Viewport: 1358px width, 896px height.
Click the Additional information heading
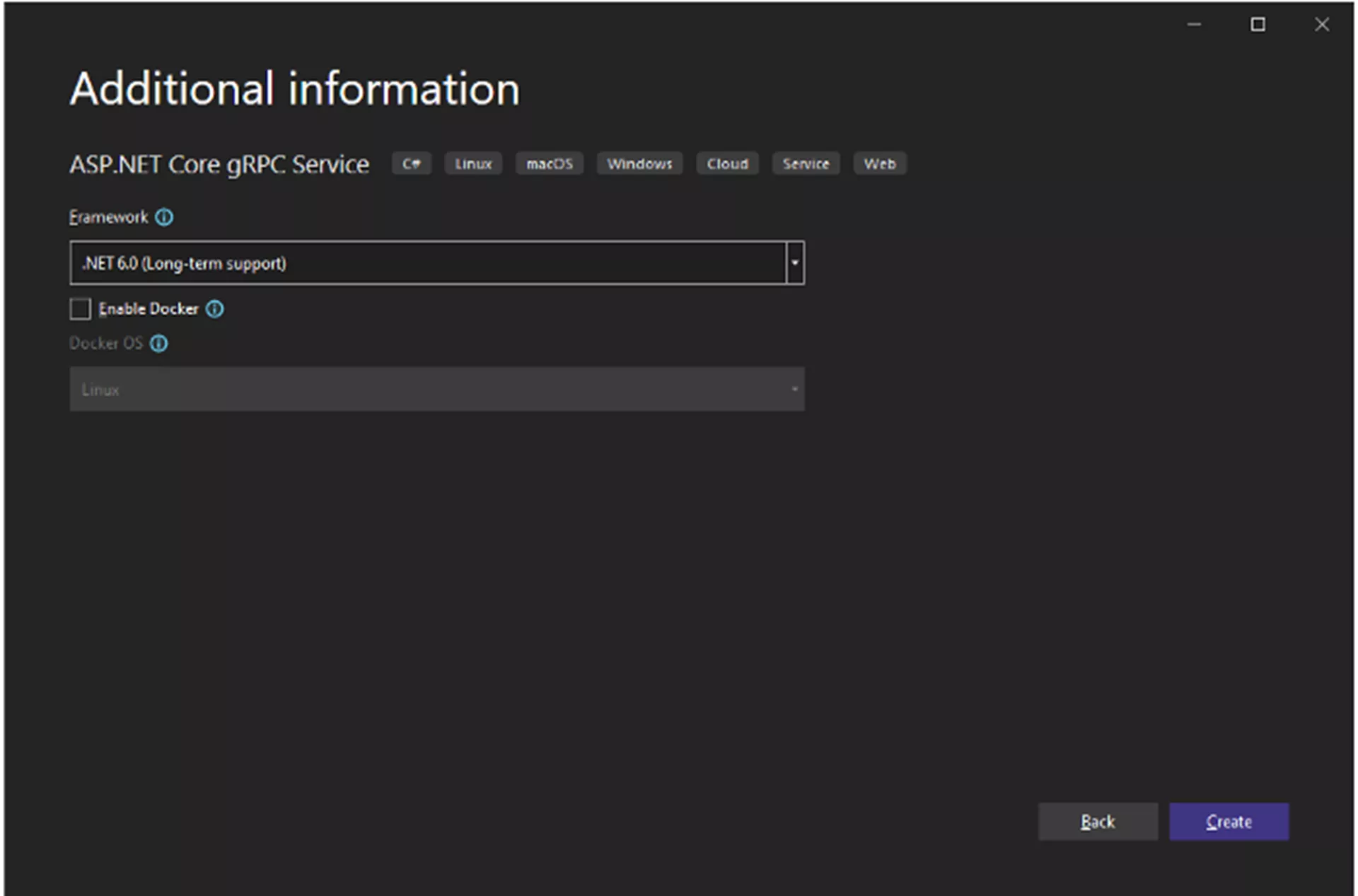[295, 89]
